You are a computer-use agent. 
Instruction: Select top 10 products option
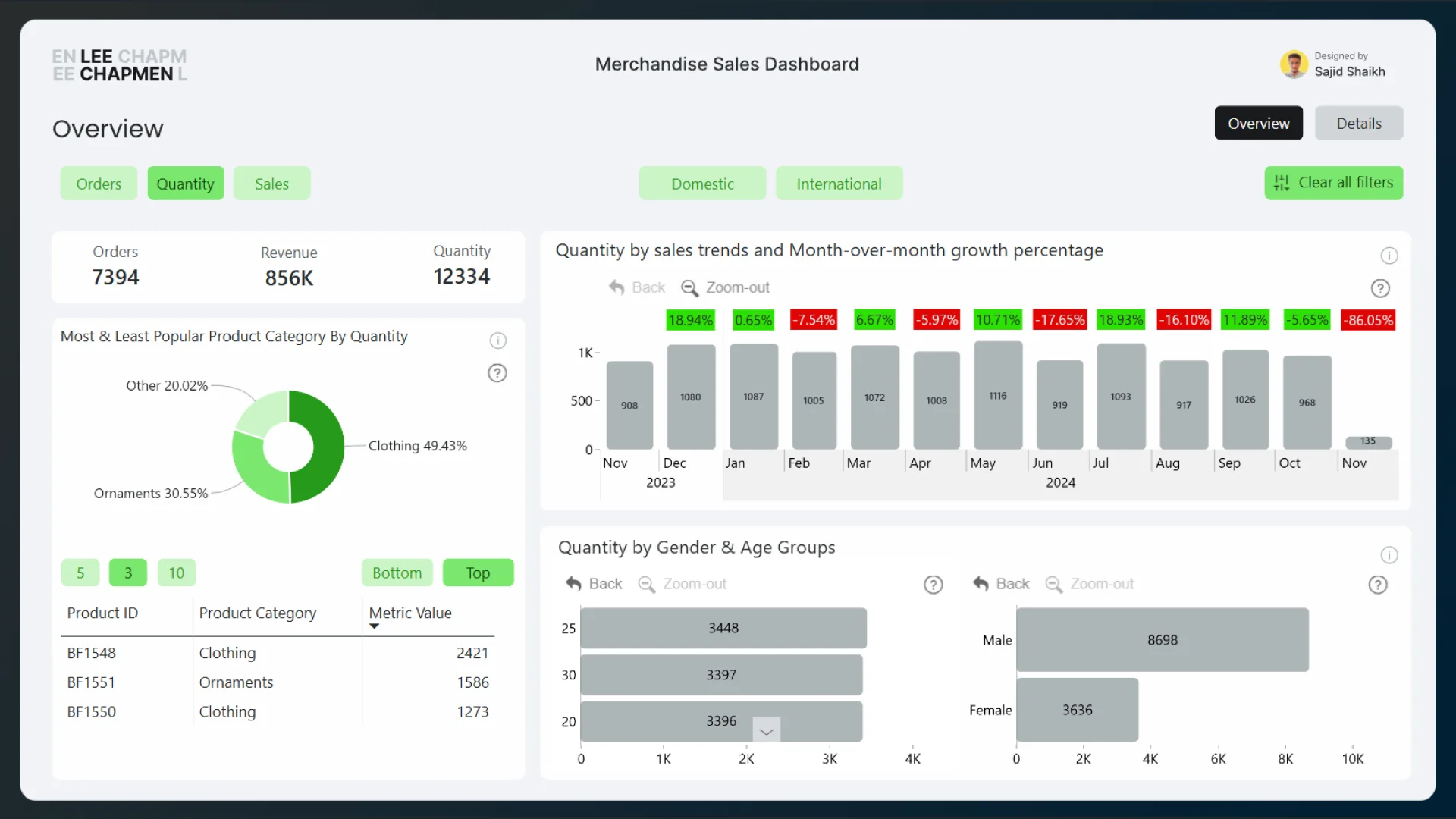[x=176, y=573]
